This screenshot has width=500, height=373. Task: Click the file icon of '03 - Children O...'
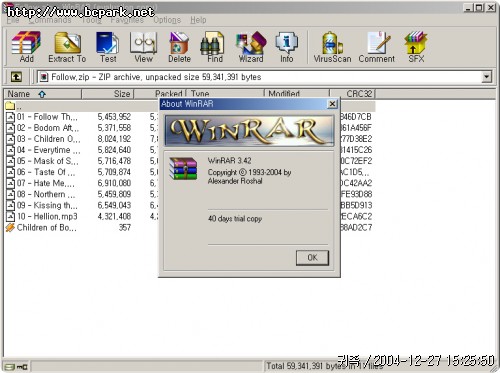10,139
